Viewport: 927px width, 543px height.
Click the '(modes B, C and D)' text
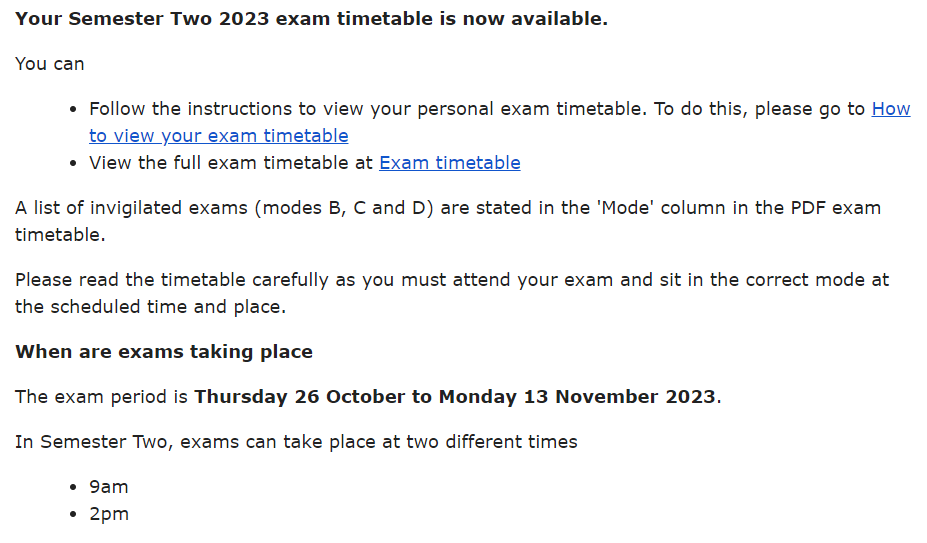(344, 208)
